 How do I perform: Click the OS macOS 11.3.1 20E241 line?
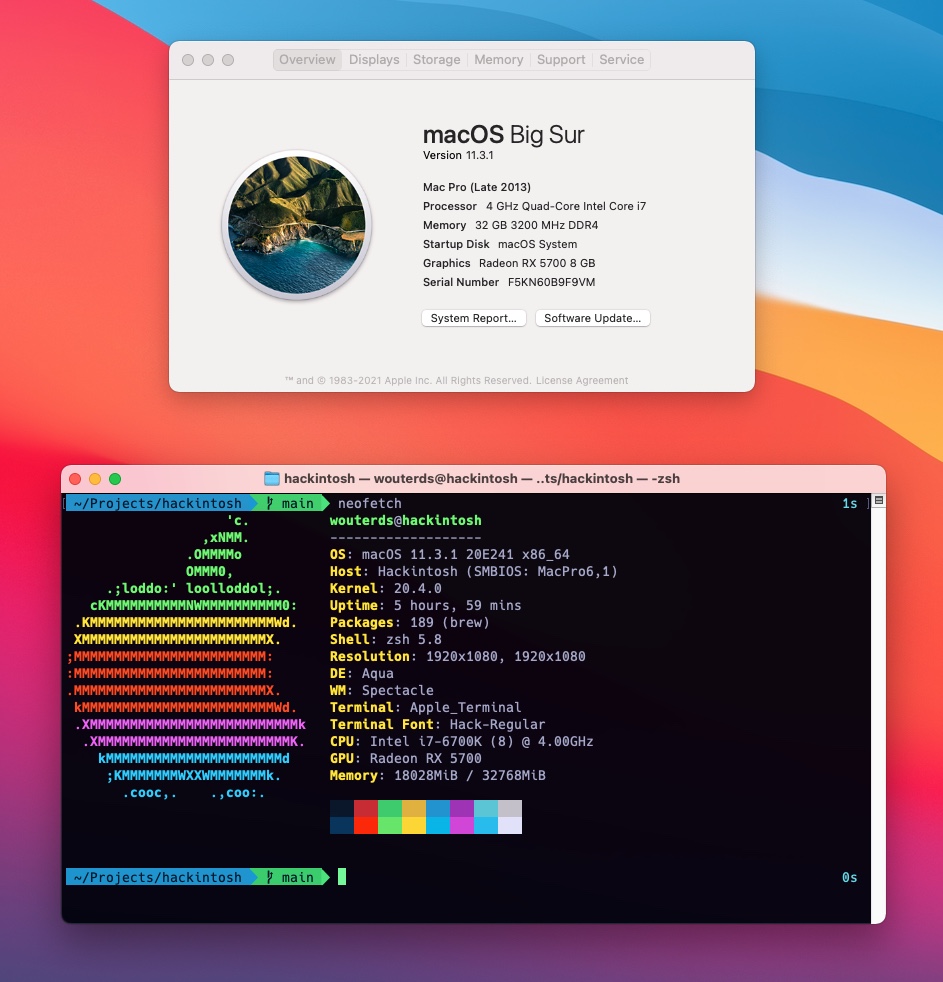click(x=450, y=554)
